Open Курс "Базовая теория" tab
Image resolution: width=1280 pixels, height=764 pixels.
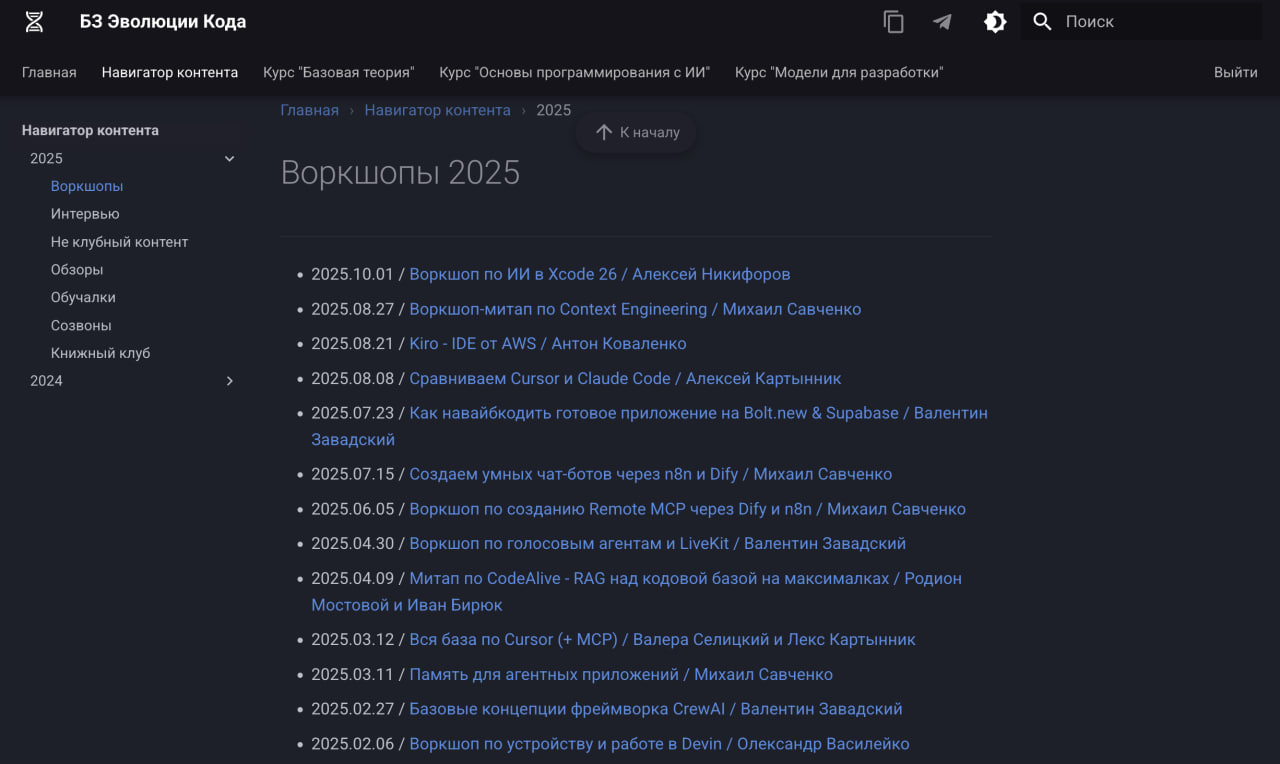click(x=338, y=72)
